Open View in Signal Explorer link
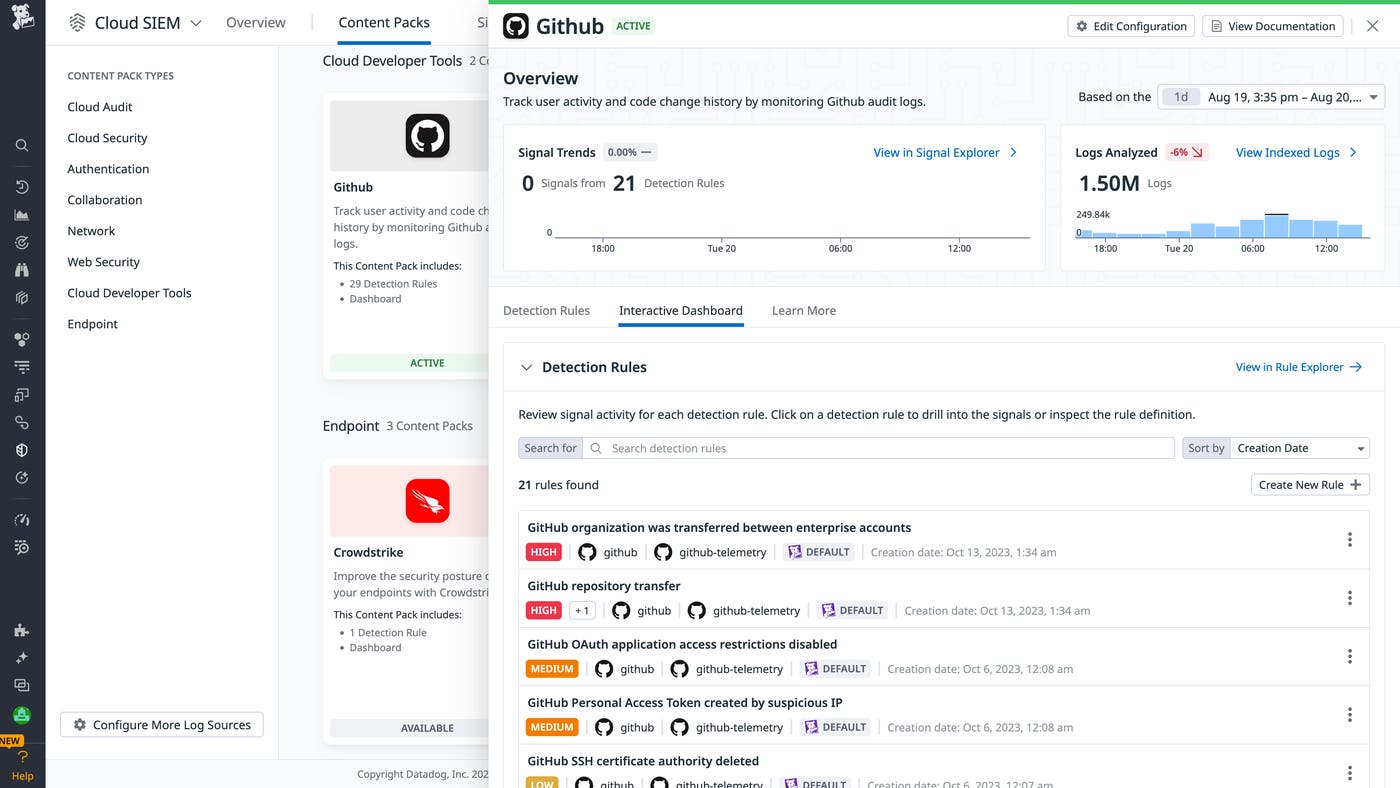This screenshot has height=788, width=1400. pyautogui.click(x=945, y=152)
